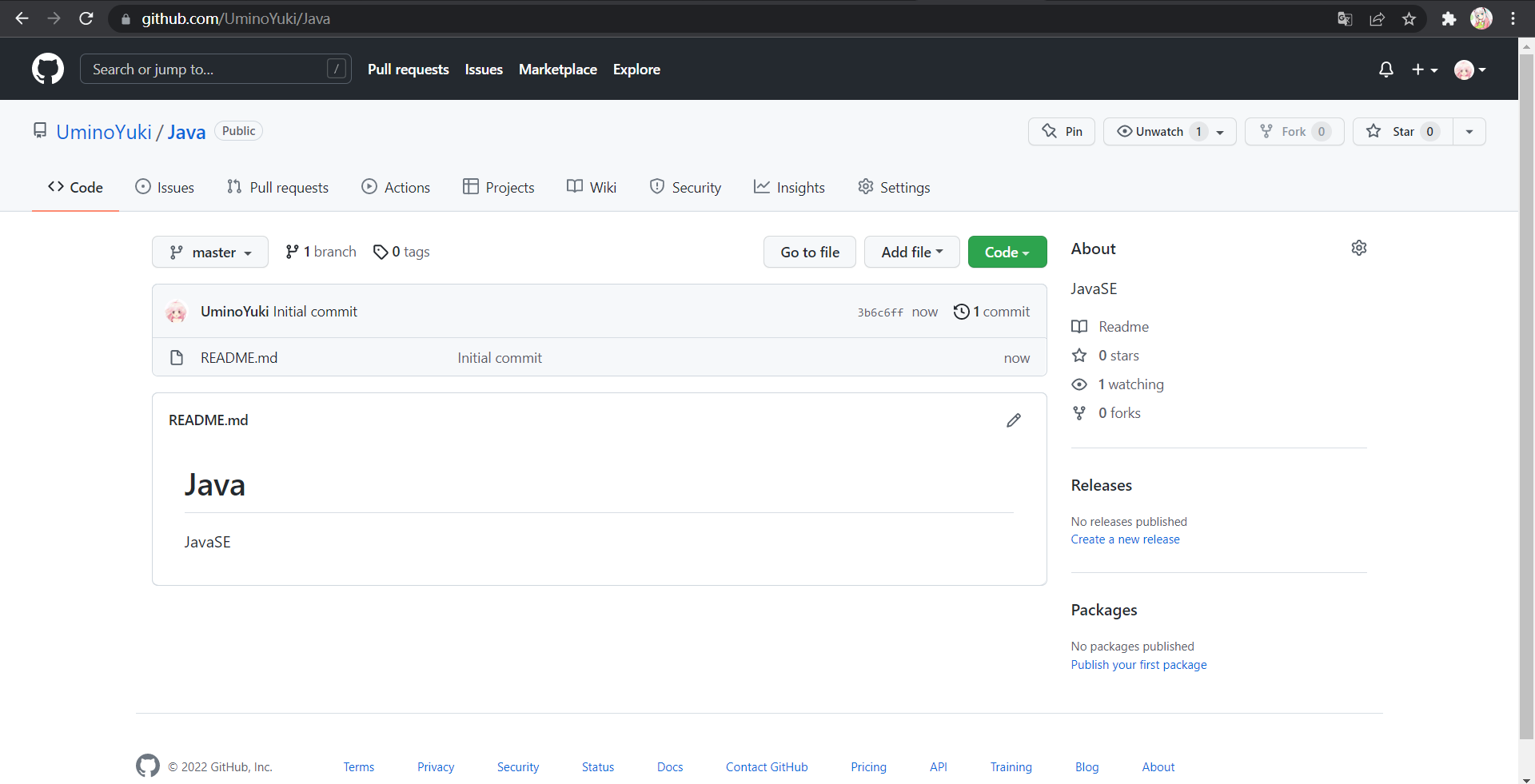This screenshot has width=1535, height=784.
Task: Expand the master branch dropdown
Action: 210,253
